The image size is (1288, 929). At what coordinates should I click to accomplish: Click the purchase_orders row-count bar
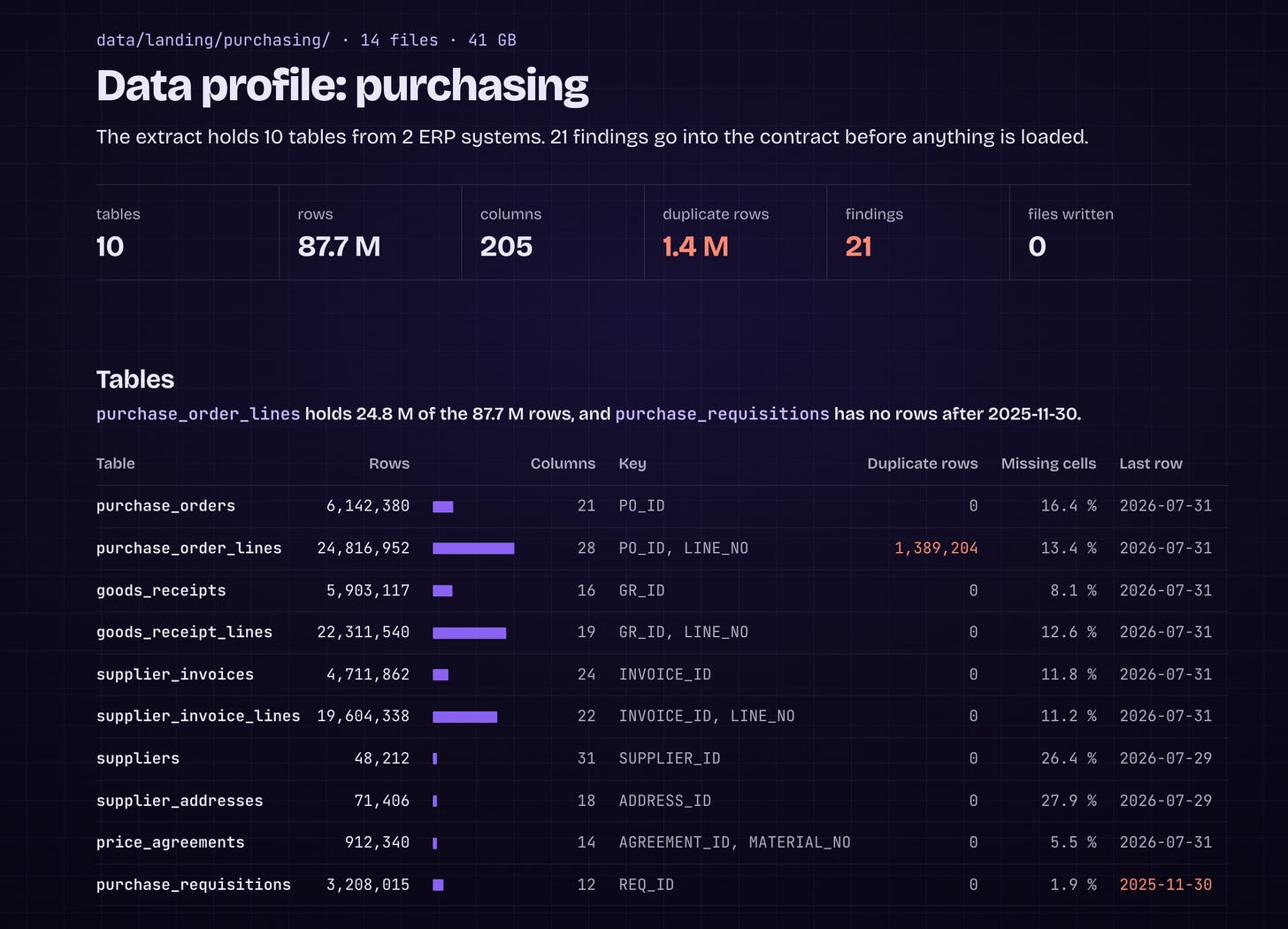[x=443, y=507]
